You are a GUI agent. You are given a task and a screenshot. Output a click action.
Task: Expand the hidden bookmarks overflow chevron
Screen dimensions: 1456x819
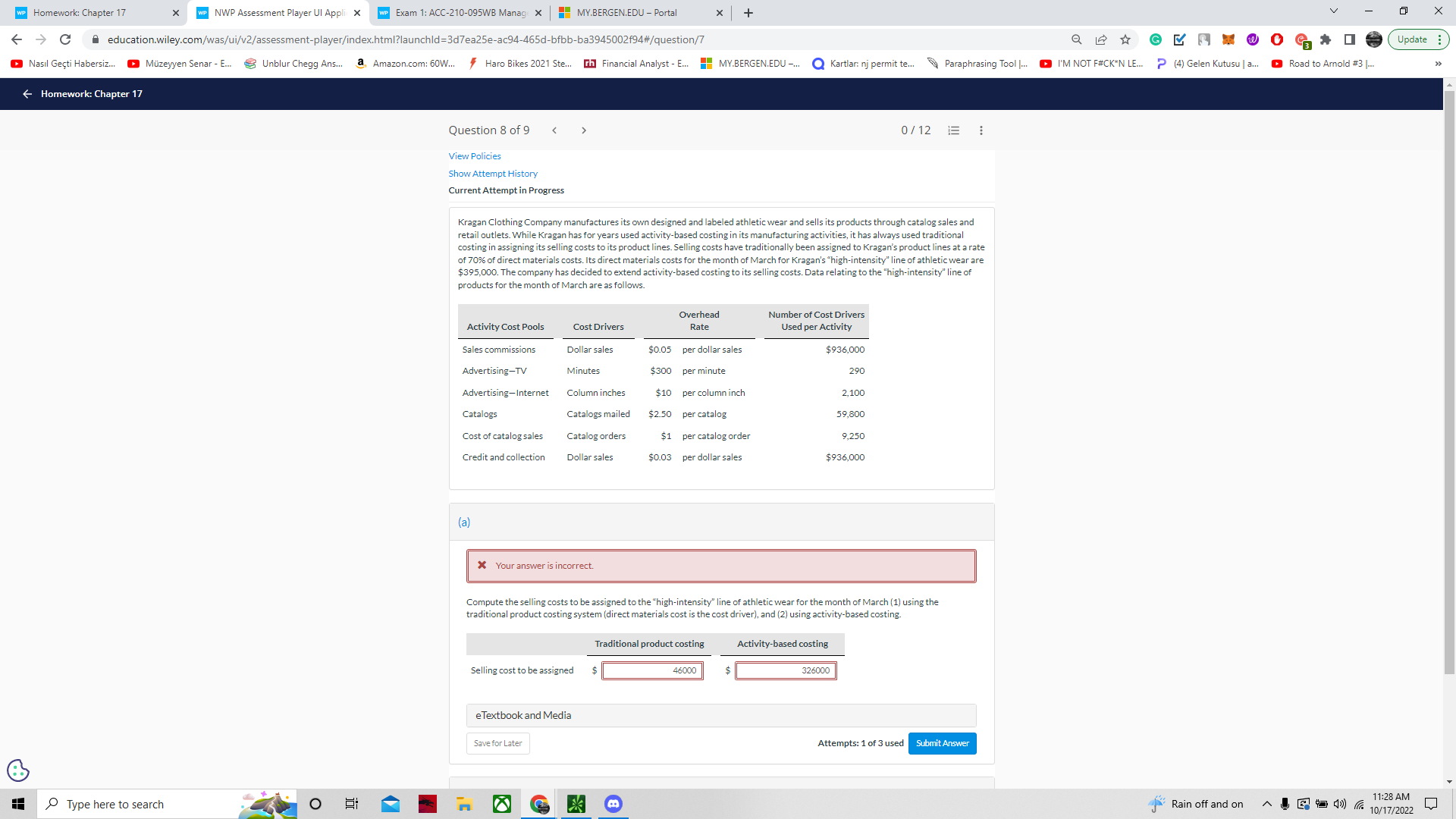click(1438, 64)
